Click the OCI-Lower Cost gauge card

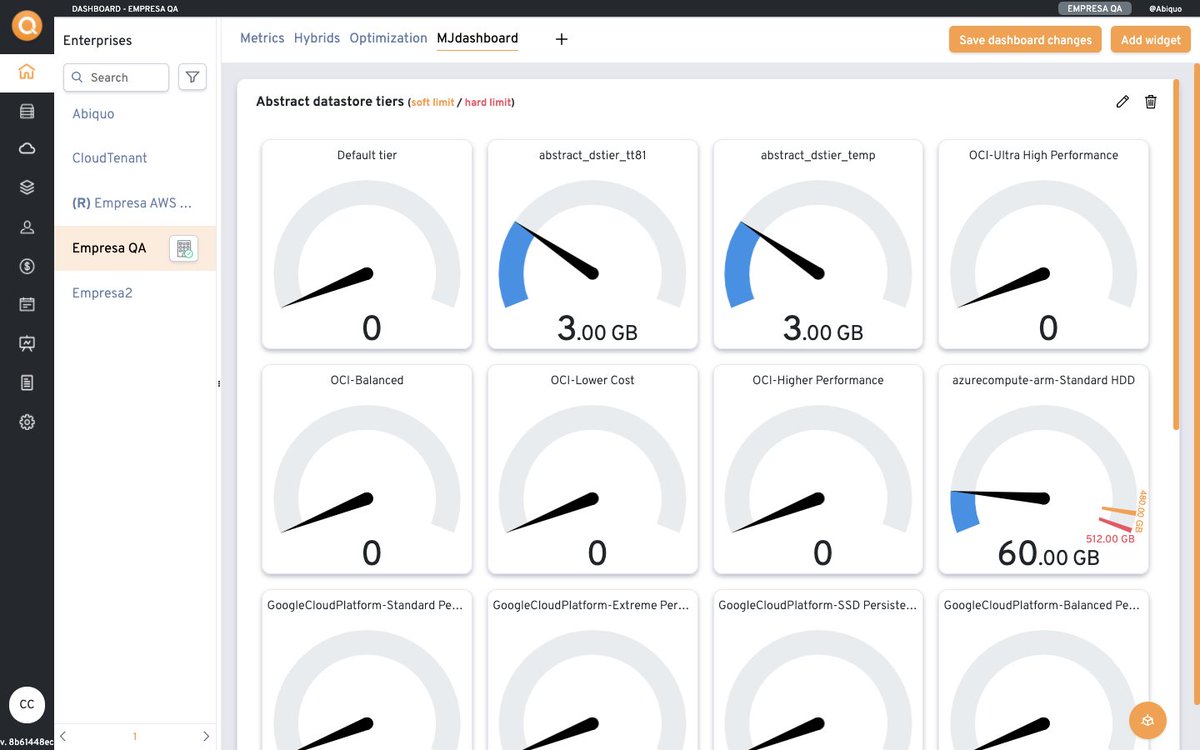click(x=593, y=469)
